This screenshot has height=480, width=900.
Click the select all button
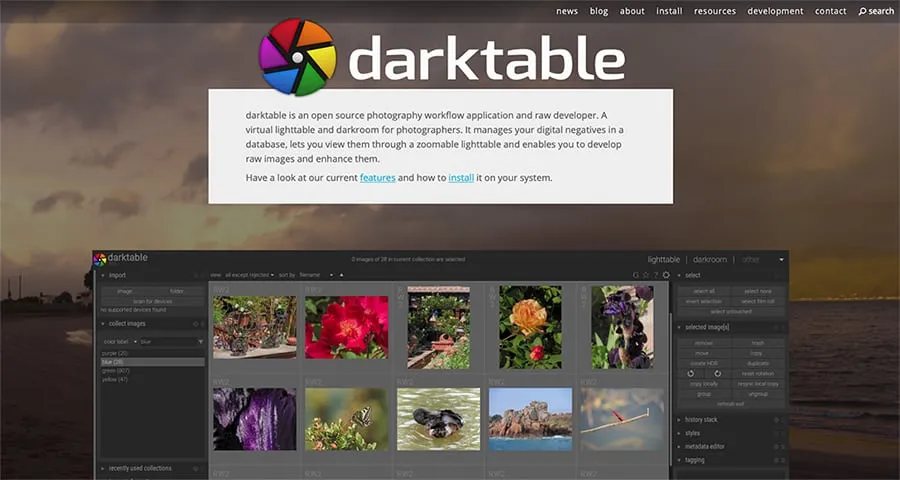click(704, 291)
